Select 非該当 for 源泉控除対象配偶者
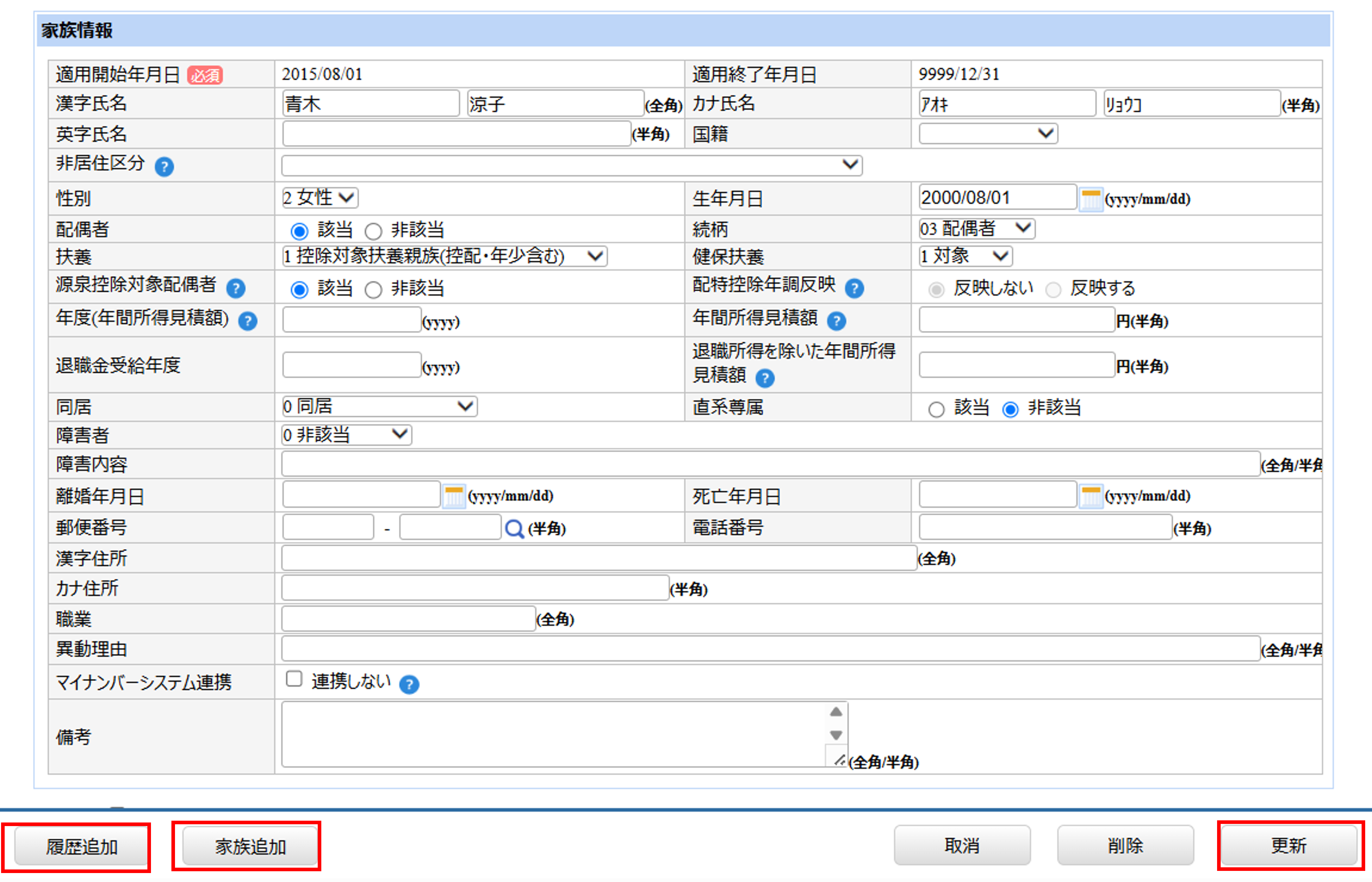 pyautogui.click(x=373, y=290)
